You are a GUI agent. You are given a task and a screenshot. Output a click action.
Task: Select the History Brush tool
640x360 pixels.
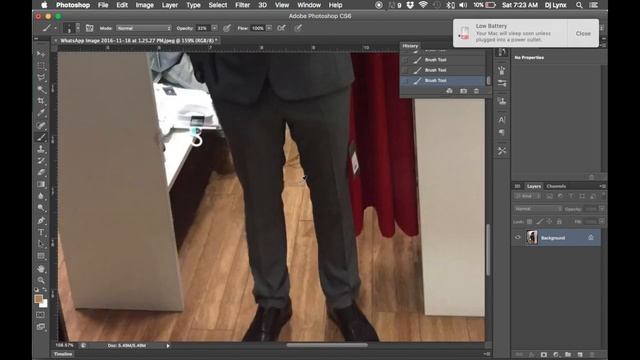click(x=41, y=161)
